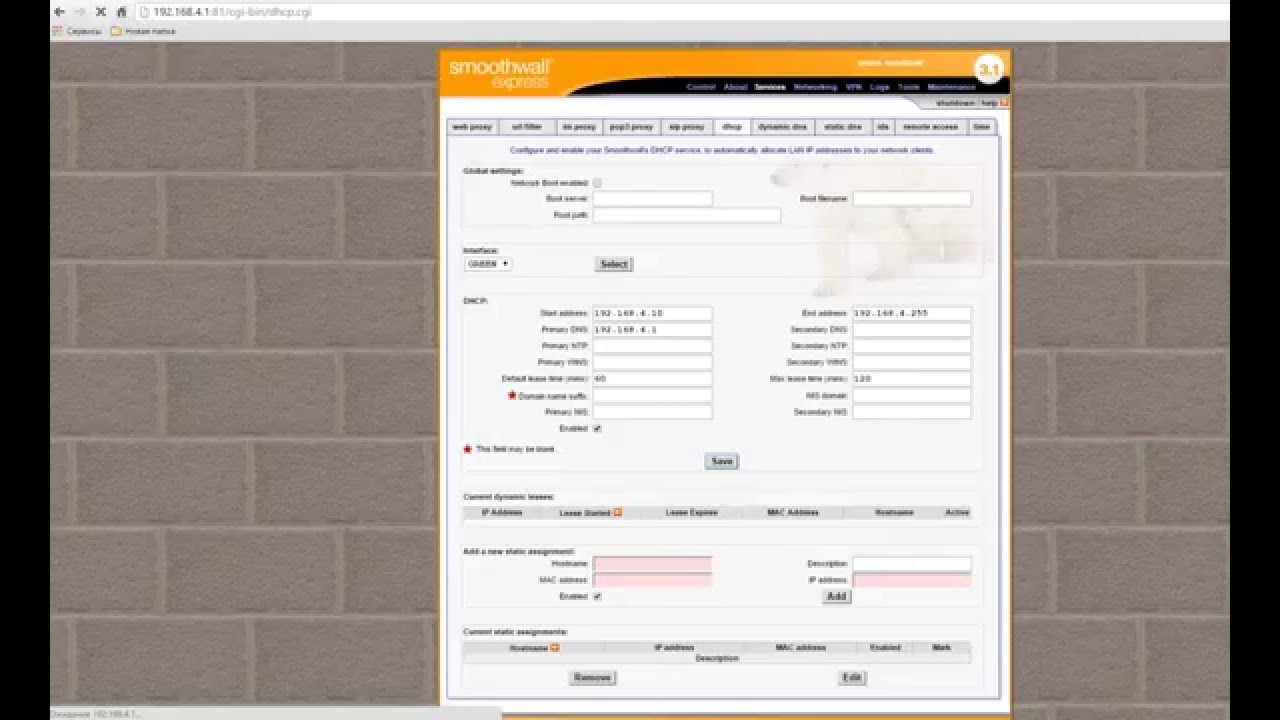Click the Secondary DNS field
Image resolution: width=1280 pixels, height=720 pixels.
tap(912, 329)
